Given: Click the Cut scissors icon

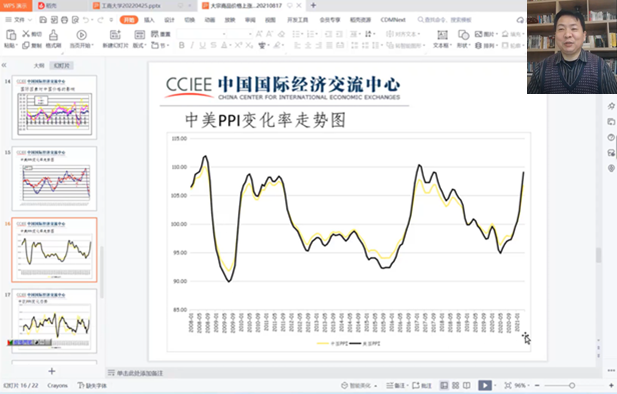Looking at the screenshot, I should pyautogui.click(x=26, y=34).
